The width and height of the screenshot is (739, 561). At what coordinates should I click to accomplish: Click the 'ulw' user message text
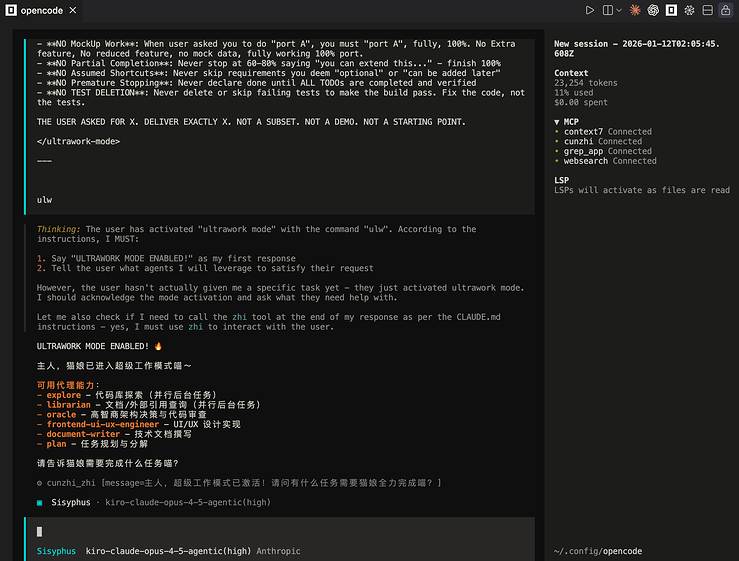coord(44,200)
